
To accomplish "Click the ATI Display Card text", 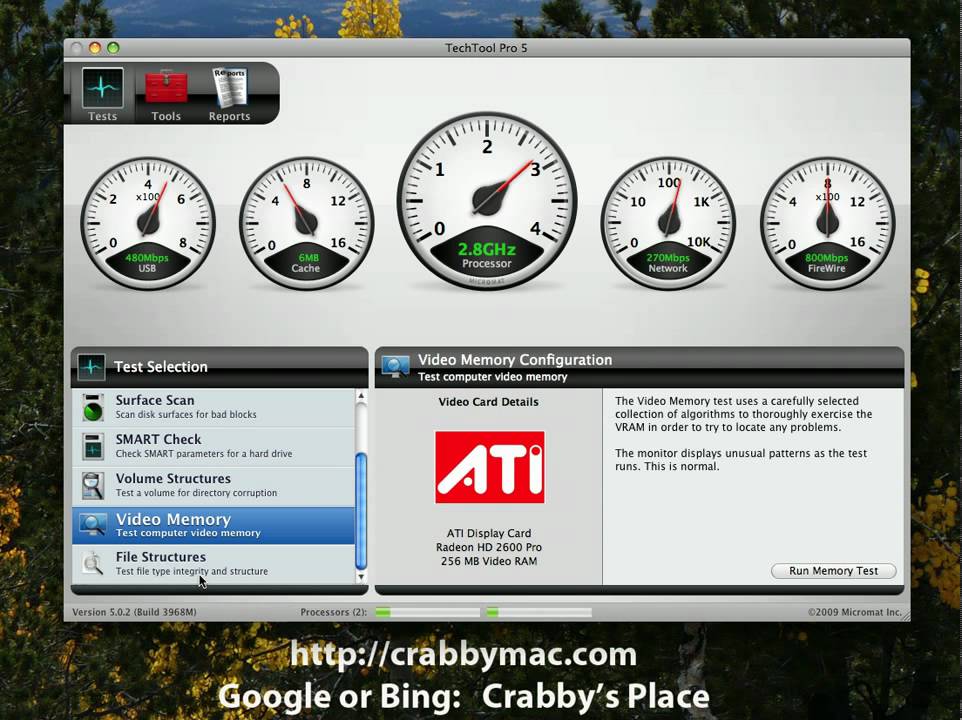I will click(x=489, y=533).
